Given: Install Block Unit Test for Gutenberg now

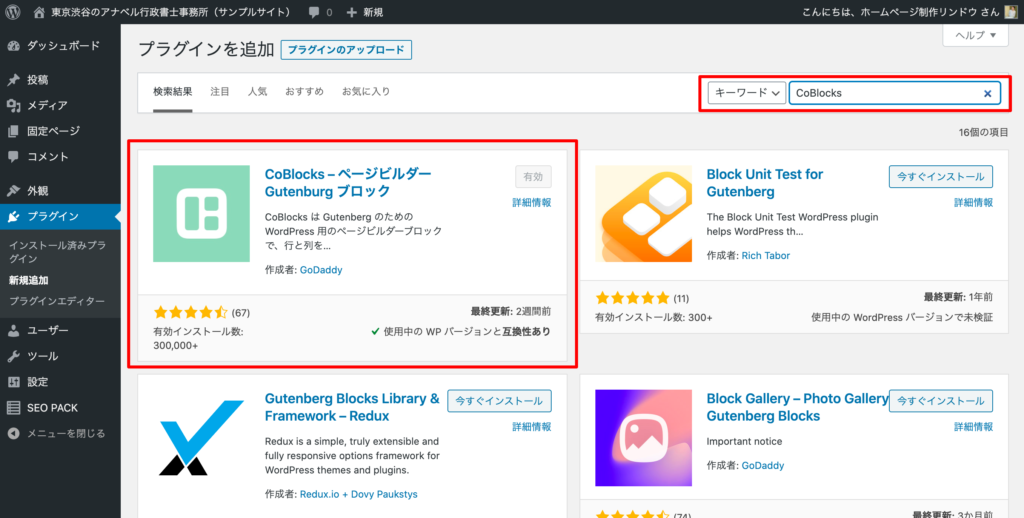Looking at the screenshot, I should click(940, 176).
